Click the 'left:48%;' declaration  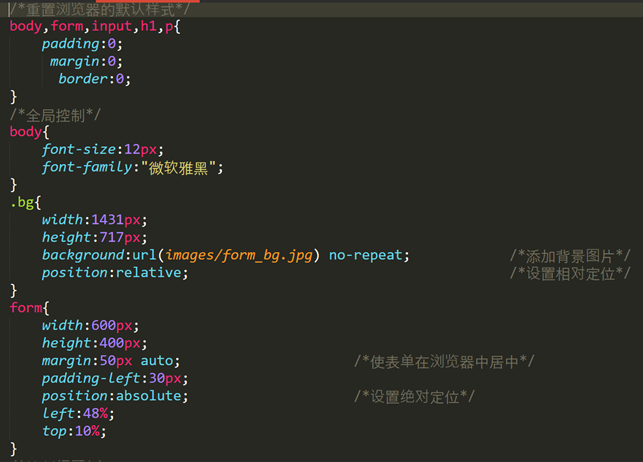point(78,414)
